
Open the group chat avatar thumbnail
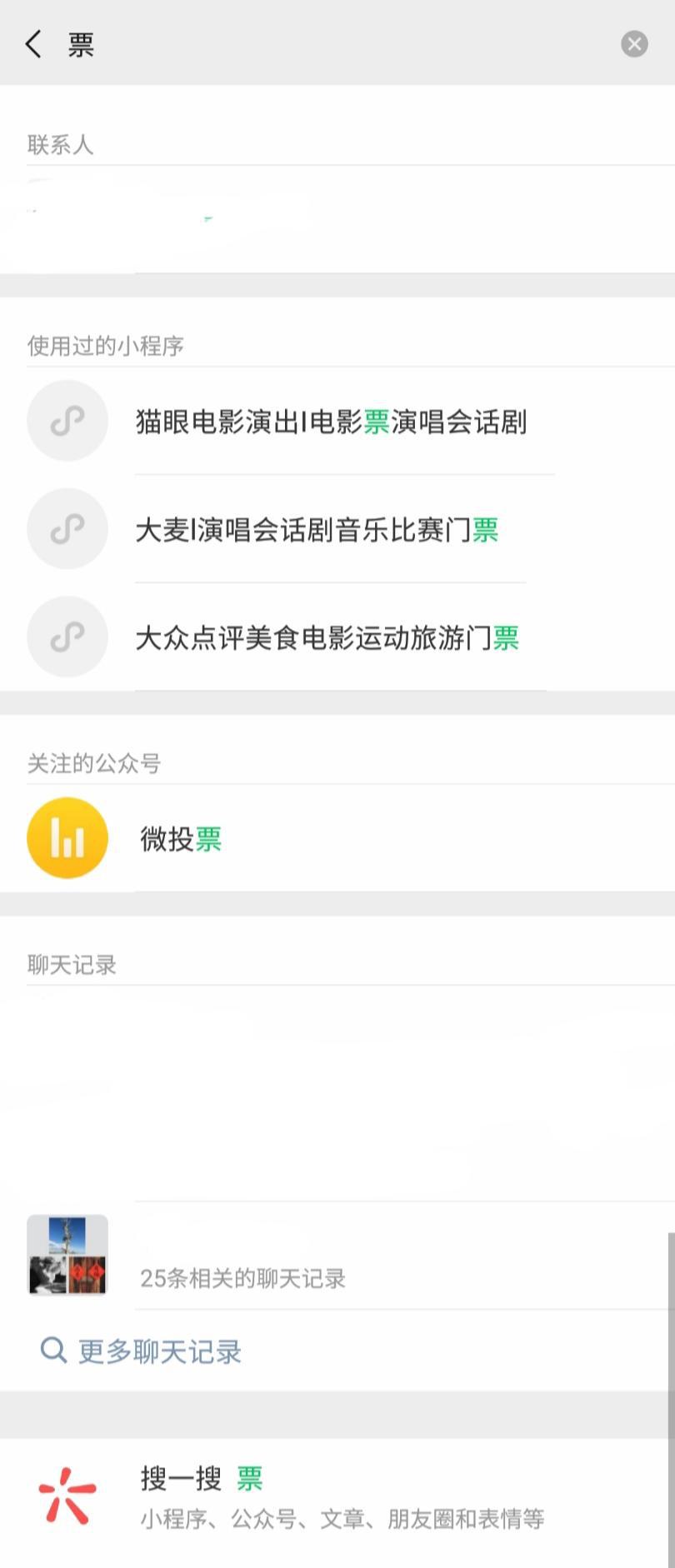(x=67, y=1255)
